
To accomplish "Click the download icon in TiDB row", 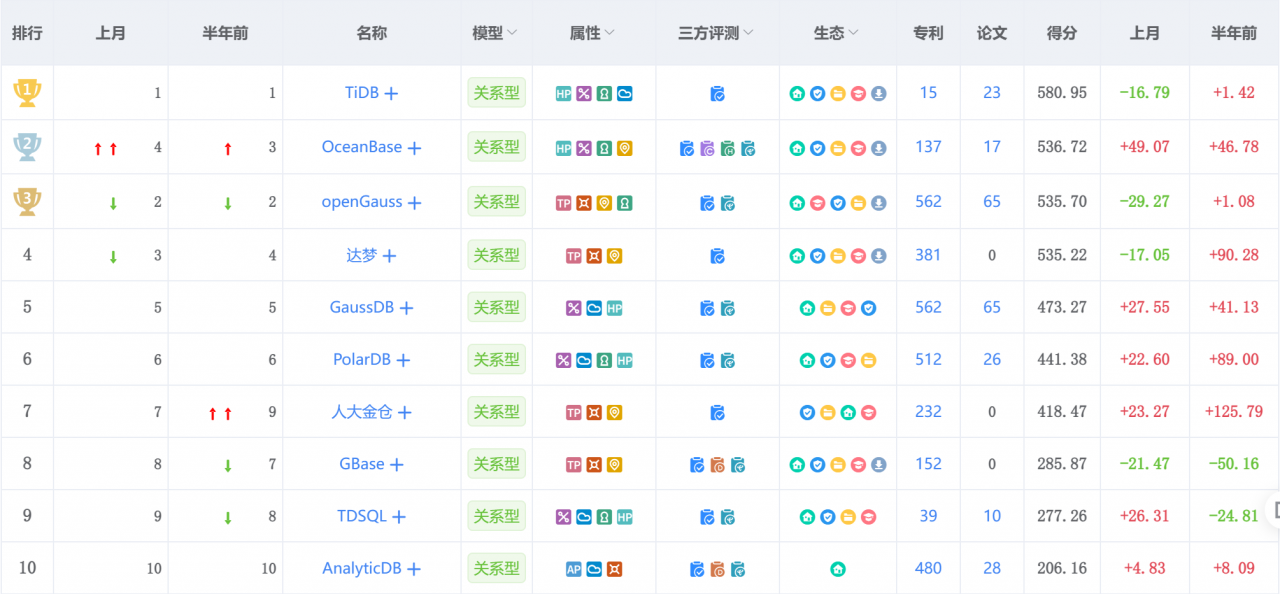I will tap(879, 94).
